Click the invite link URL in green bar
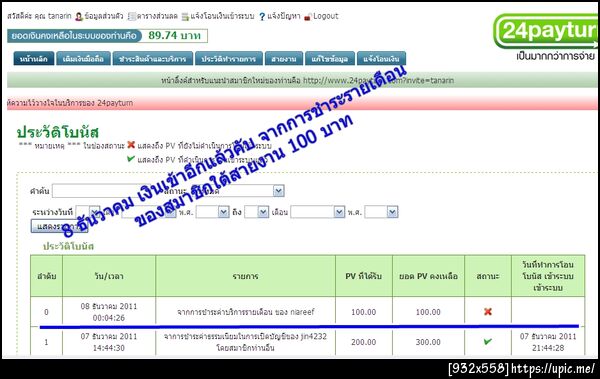 (x=378, y=80)
